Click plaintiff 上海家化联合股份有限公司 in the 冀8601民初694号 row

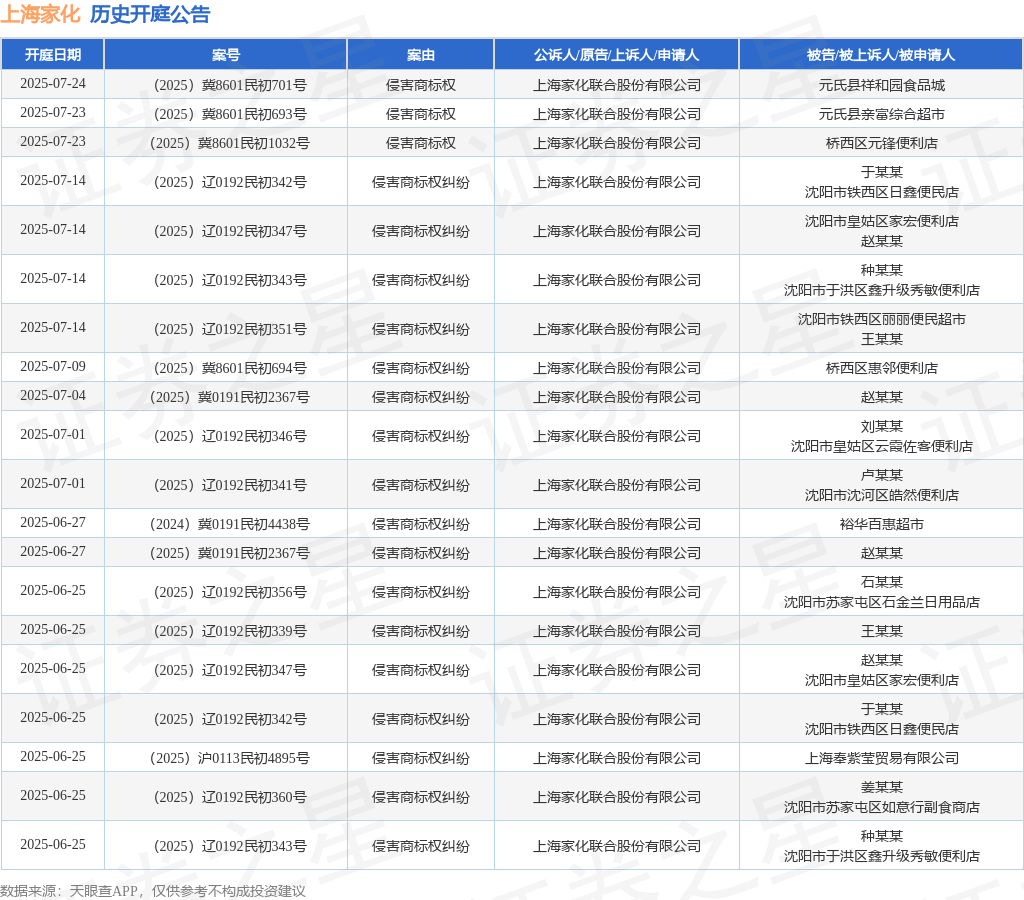click(616, 368)
